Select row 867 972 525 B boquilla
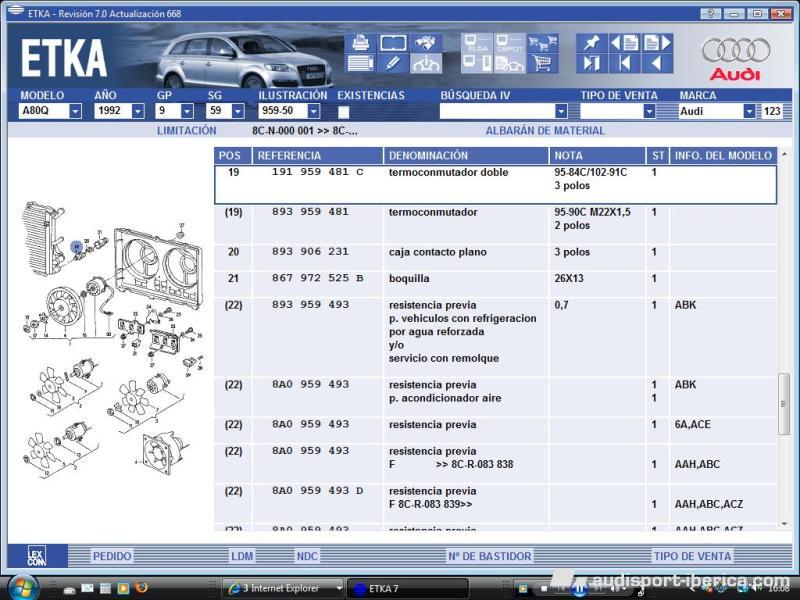The width and height of the screenshot is (800, 600). pyautogui.click(x=495, y=284)
